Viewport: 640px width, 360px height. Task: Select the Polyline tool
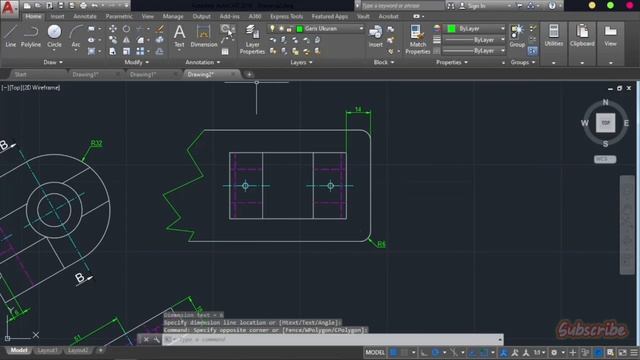pyautogui.click(x=31, y=36)
